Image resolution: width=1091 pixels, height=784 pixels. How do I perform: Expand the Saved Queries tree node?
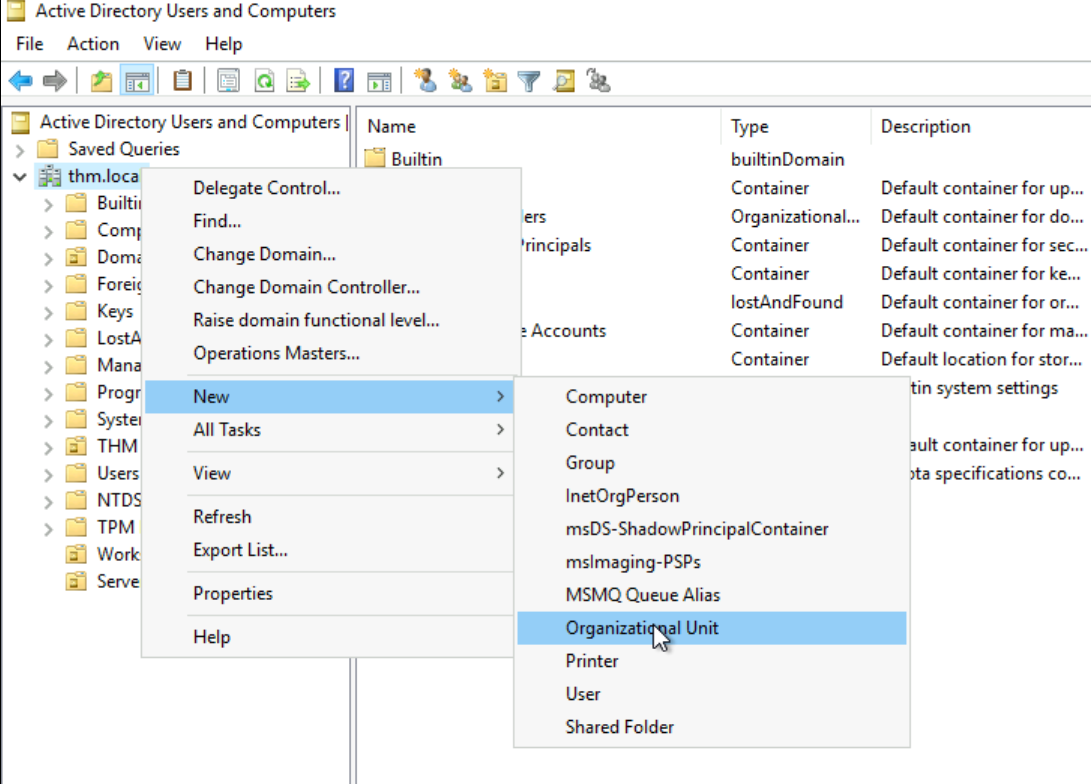pos(20,150)
